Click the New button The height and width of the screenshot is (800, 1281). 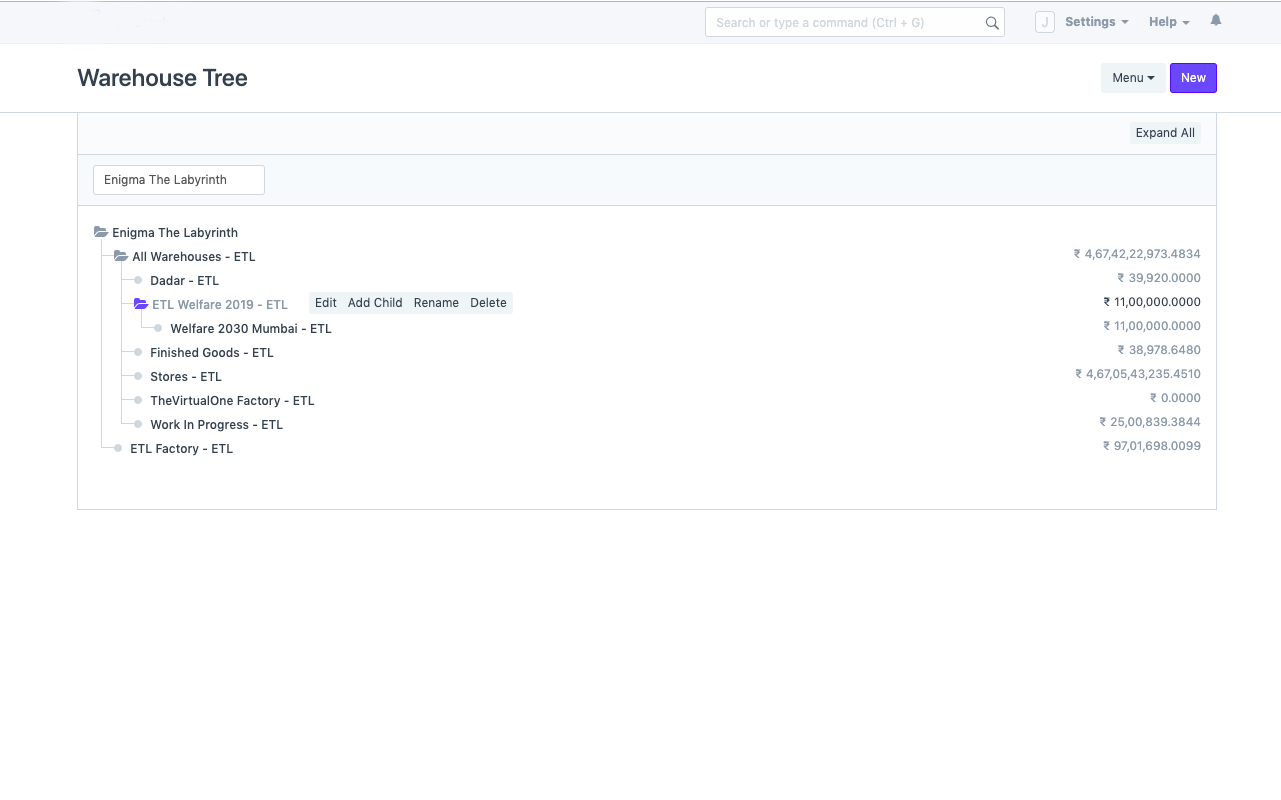coord(1193,78)
